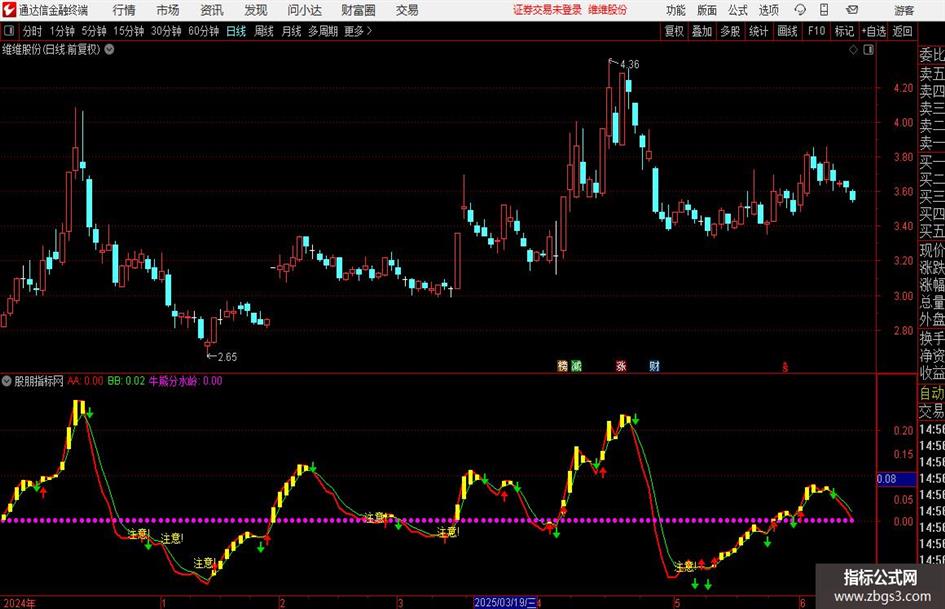This screenshot has height=609, width=945.
Task: Open the mobile phone icon in title bar
Action: pyautogui.click(x=824, y=10)
